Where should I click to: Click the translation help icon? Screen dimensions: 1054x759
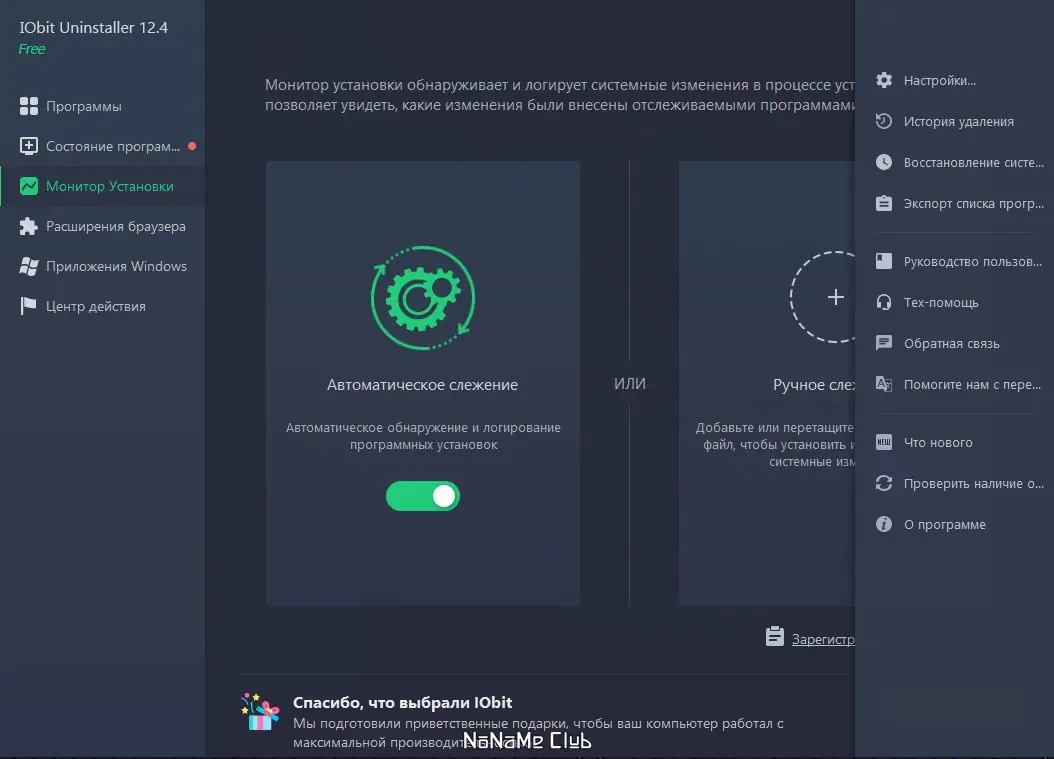point(884,384)
